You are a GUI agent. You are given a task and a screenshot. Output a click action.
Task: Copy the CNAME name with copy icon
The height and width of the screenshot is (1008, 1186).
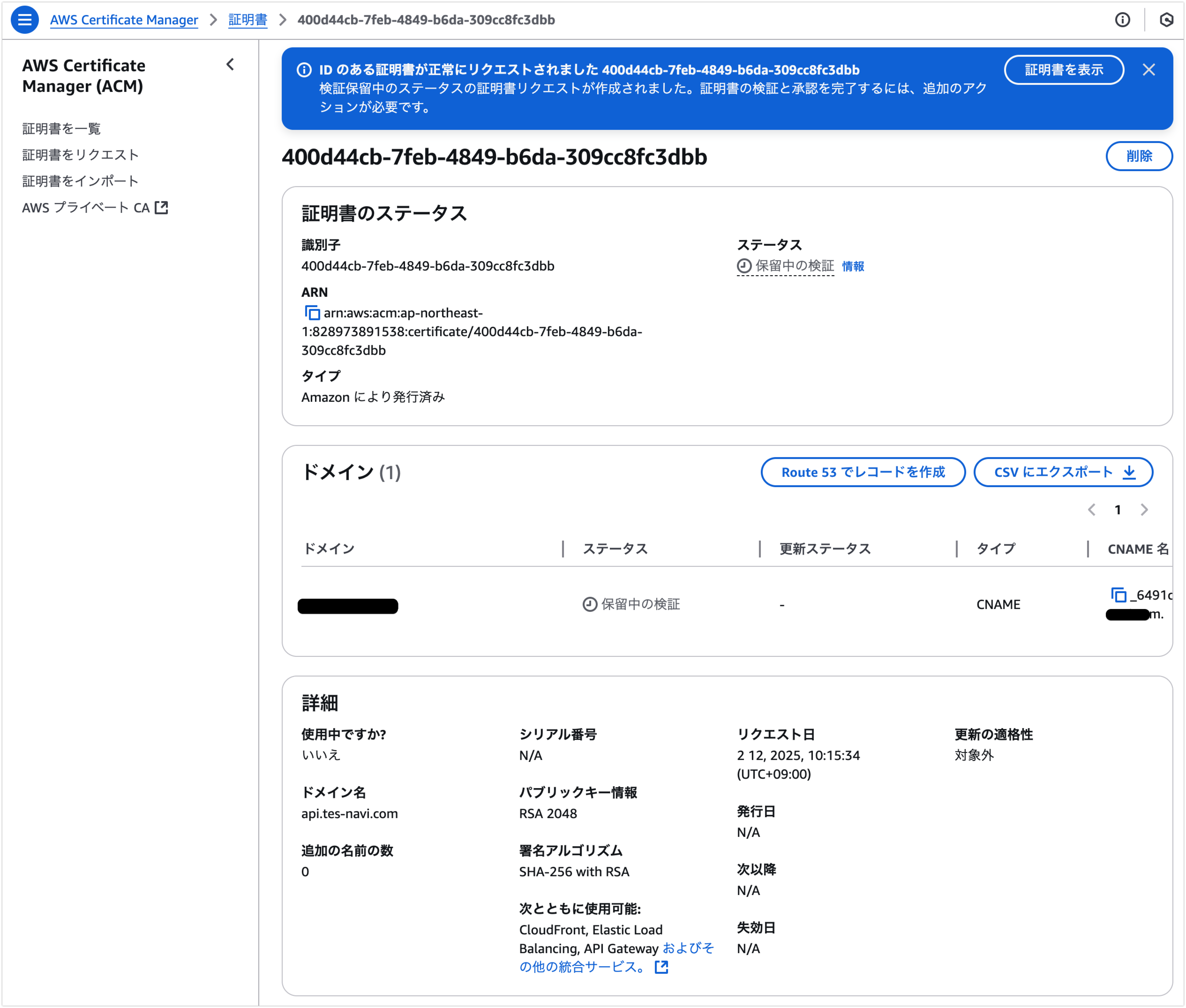pos(1118,595)
